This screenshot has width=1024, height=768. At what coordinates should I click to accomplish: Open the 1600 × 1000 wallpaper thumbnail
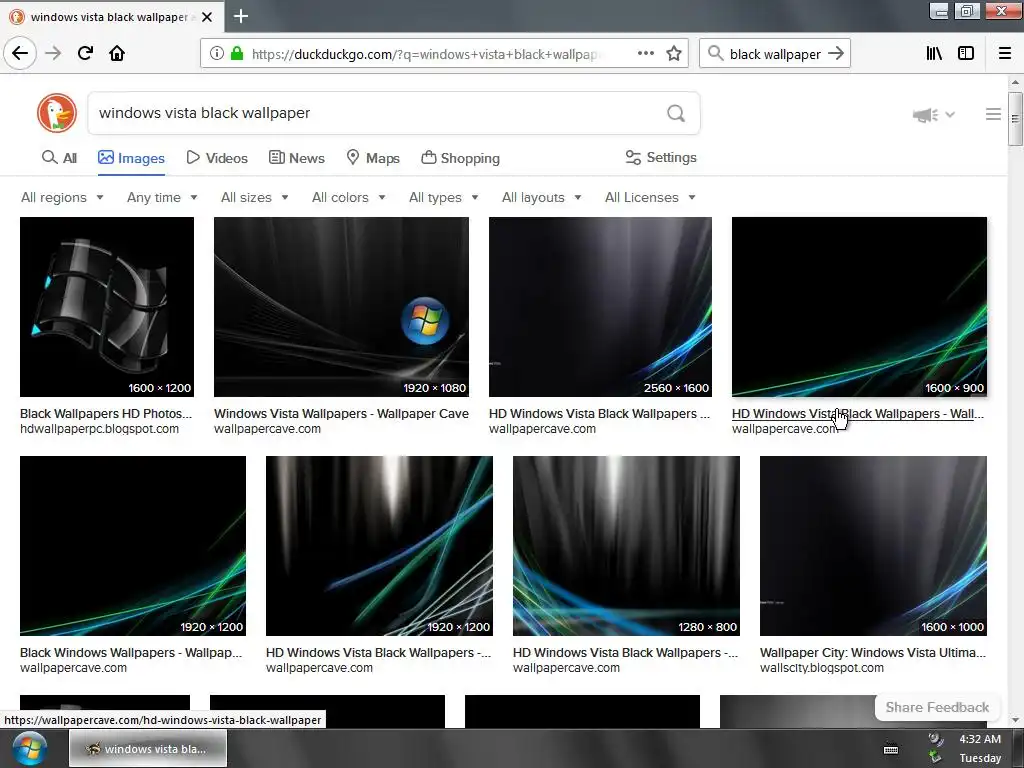(873, 546)
